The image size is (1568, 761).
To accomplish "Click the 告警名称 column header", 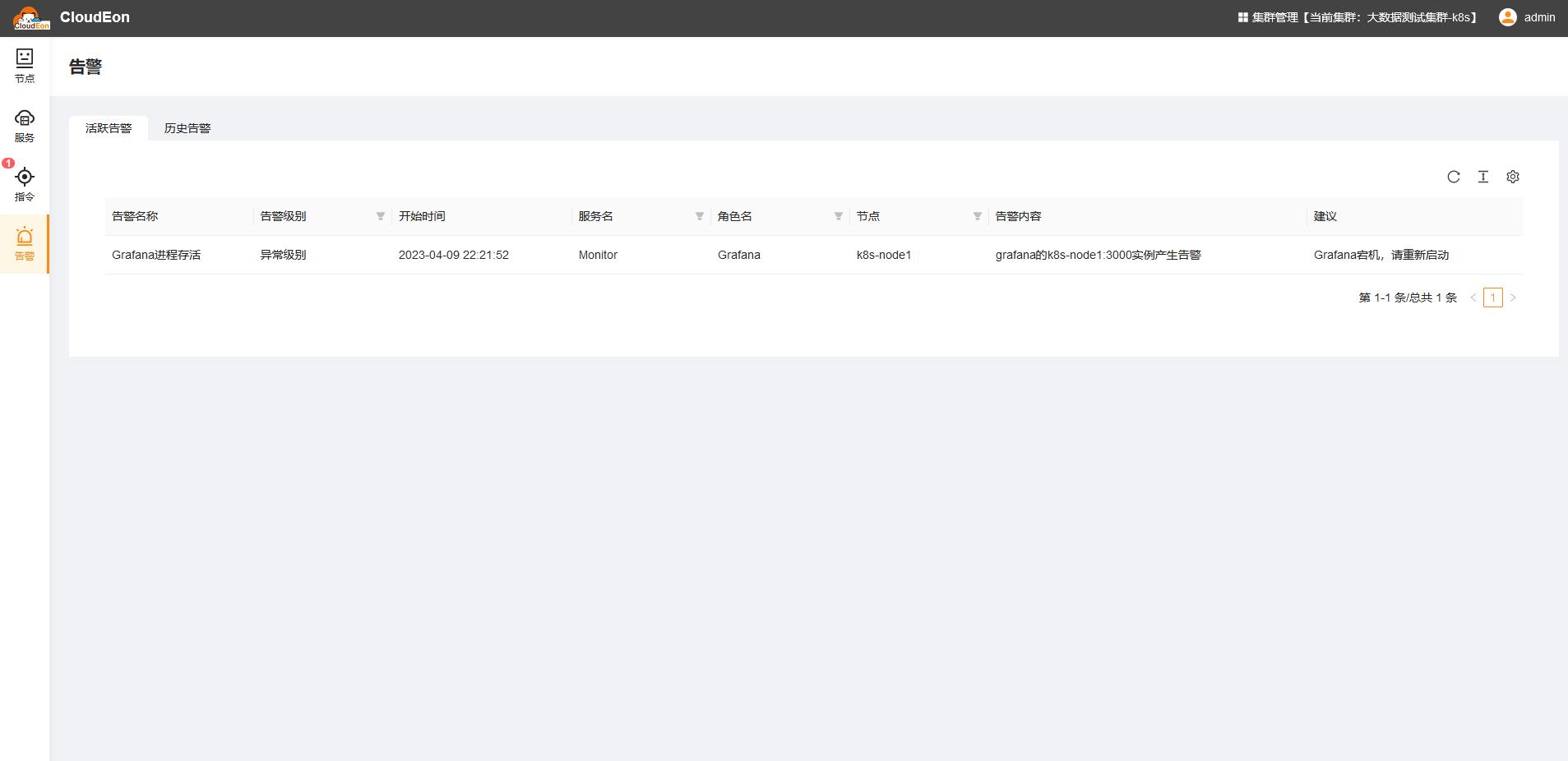I will (x=135, y=216).
